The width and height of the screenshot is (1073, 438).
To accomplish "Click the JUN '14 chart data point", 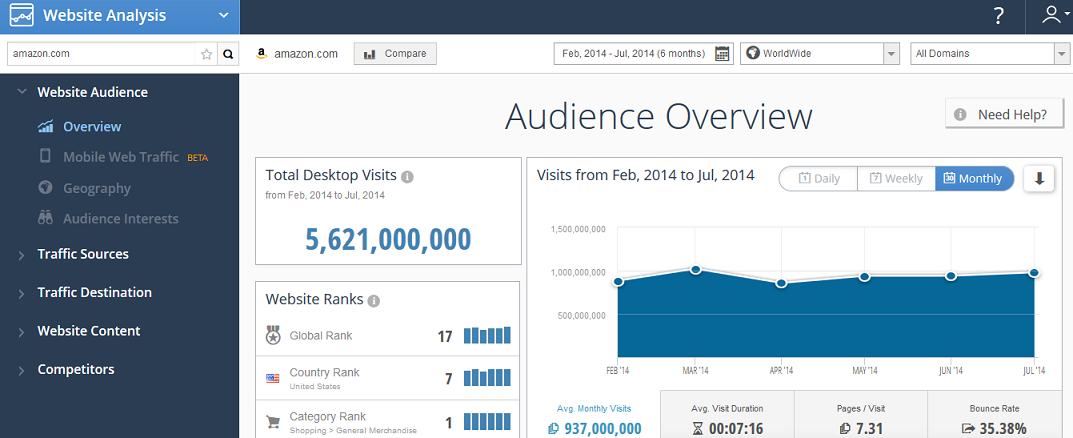I will [x=951, y=276].
